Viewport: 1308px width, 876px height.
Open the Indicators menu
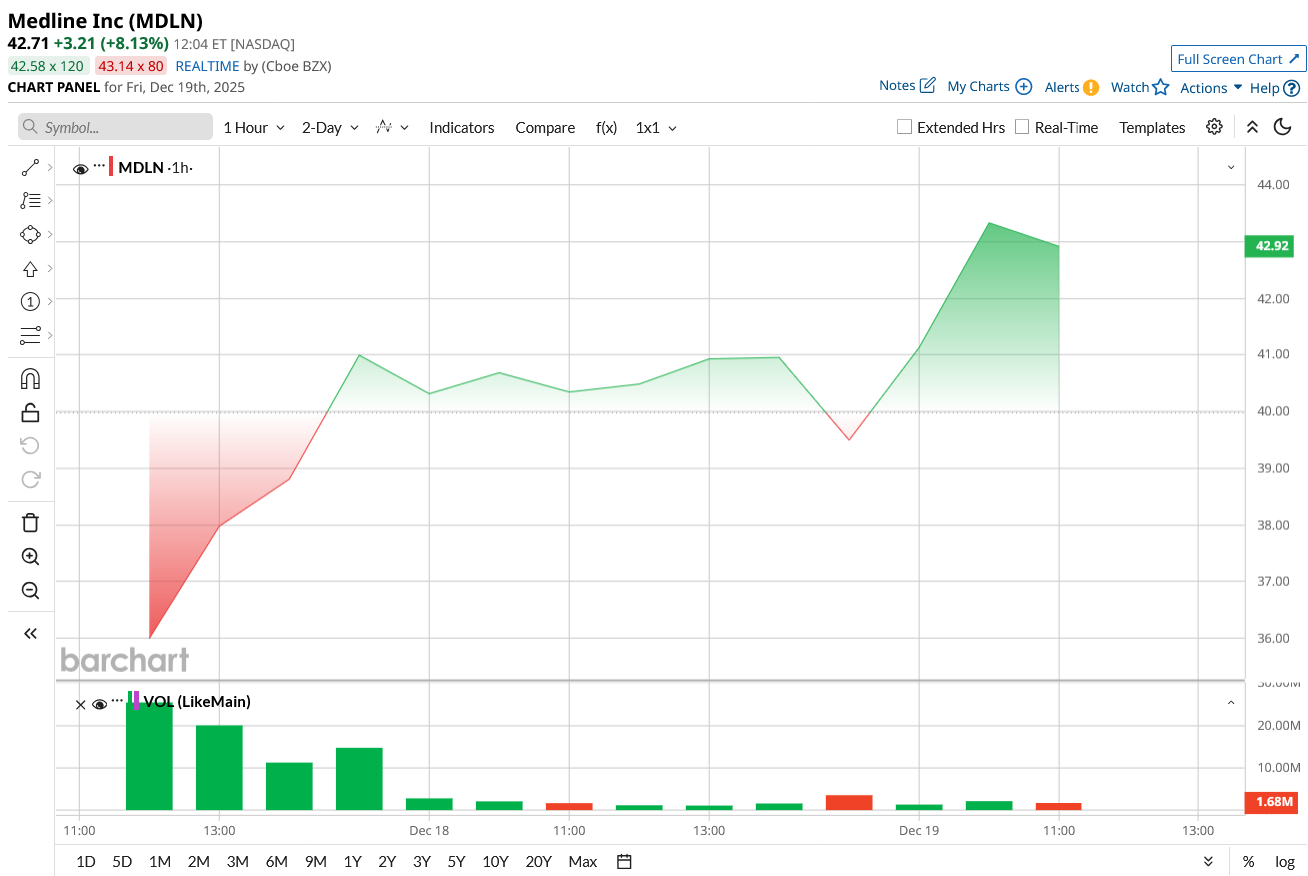(x=462, y=128)
